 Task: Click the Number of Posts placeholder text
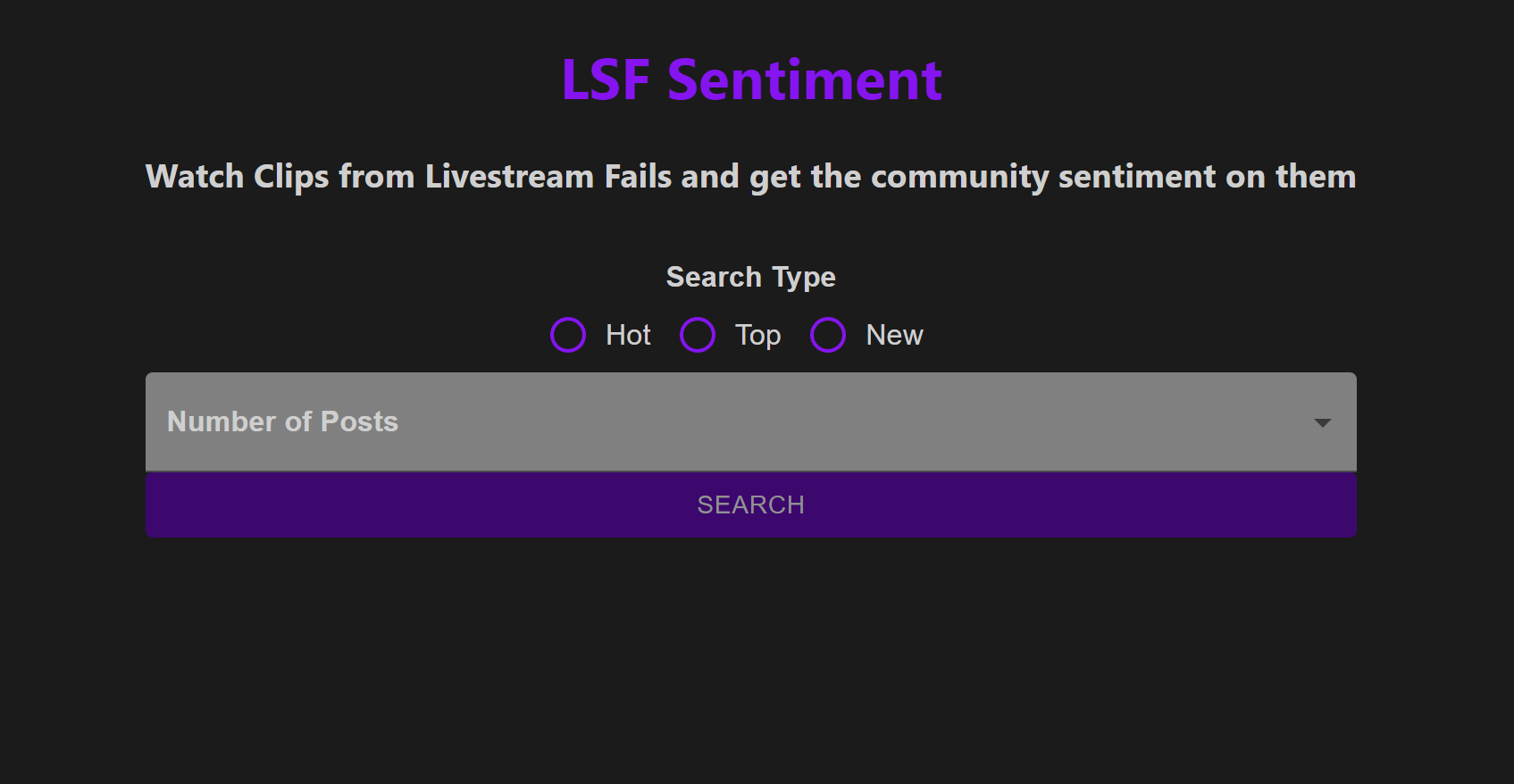click(x=282, y=421)
